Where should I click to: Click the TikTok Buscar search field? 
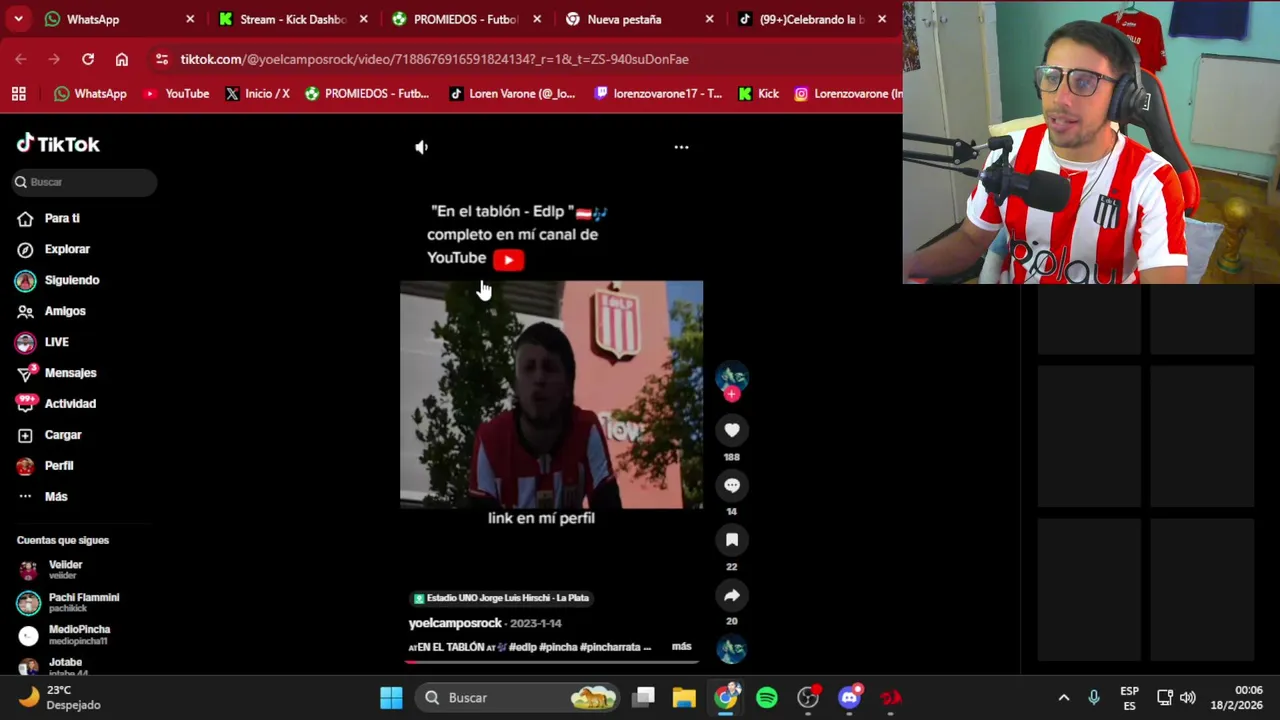pos(85,182)
